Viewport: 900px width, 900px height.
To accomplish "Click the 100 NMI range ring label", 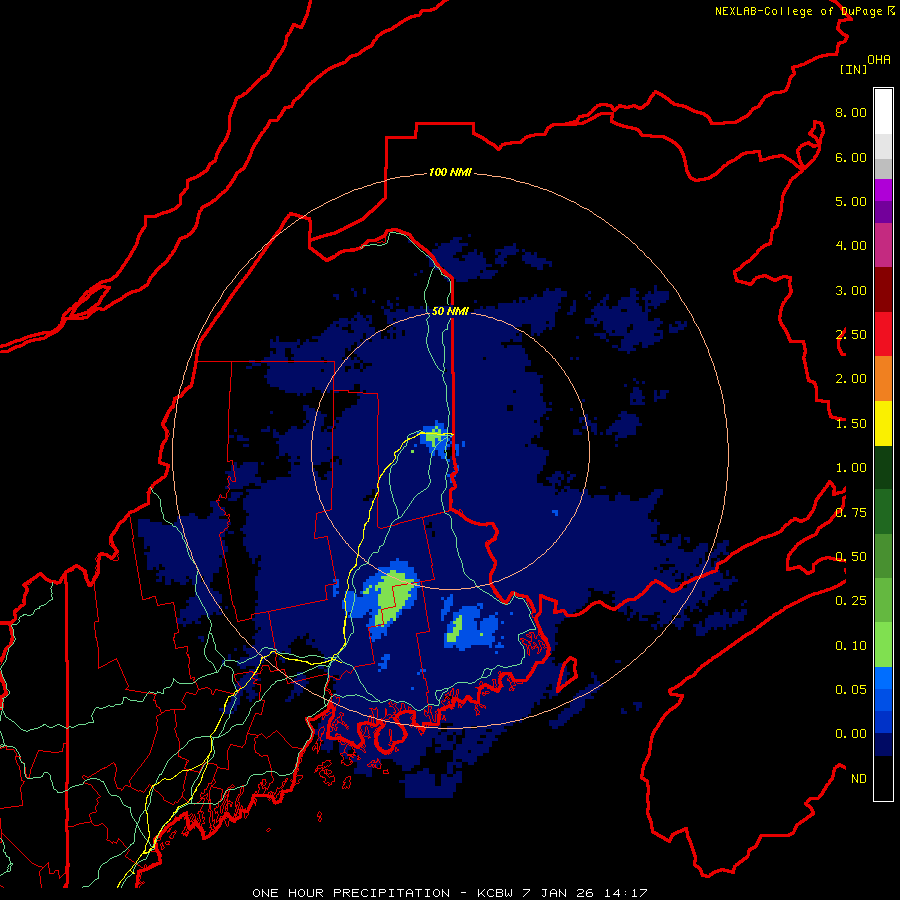I will coord(450,172).
